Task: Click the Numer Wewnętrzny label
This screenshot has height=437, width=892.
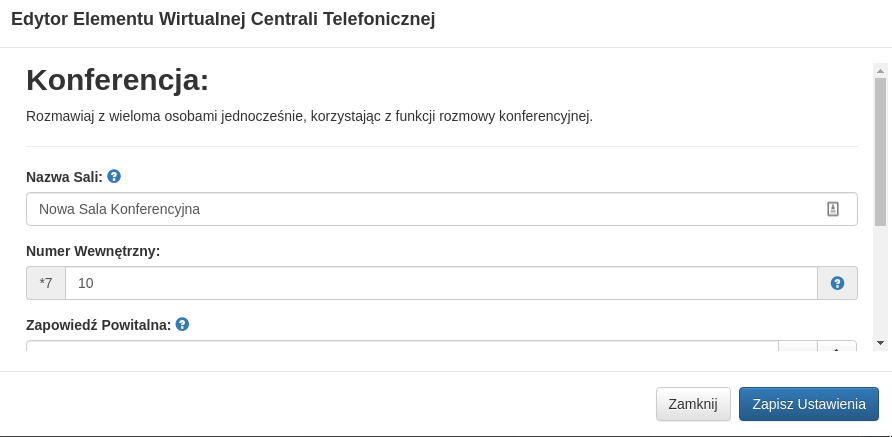Action: [x=93, y=251]
